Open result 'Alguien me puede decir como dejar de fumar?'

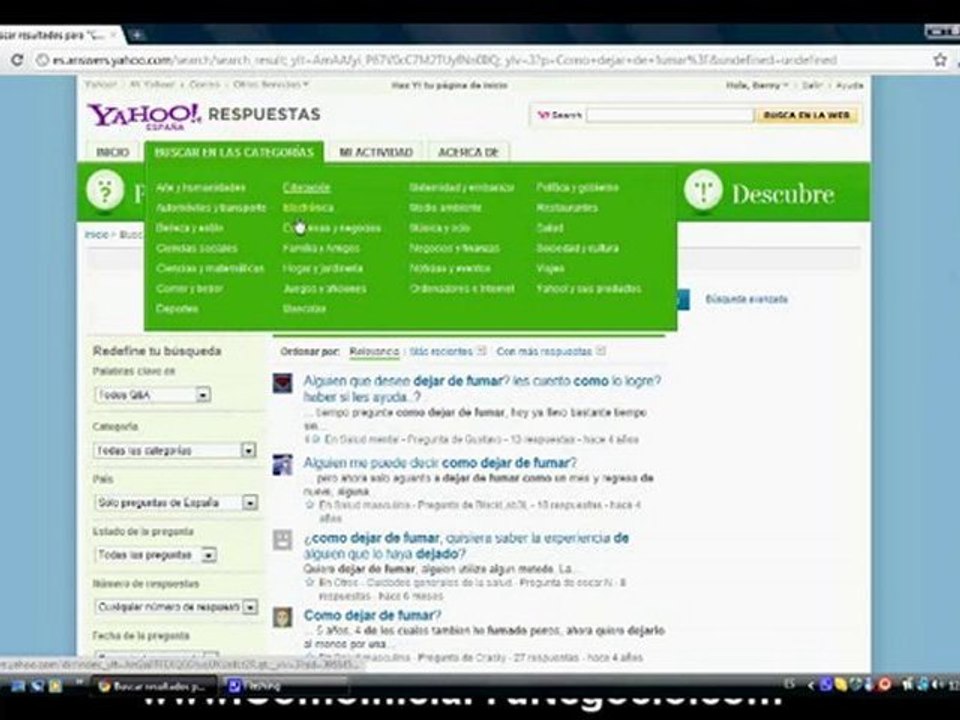pyautogui.click(x=440, y=463)
